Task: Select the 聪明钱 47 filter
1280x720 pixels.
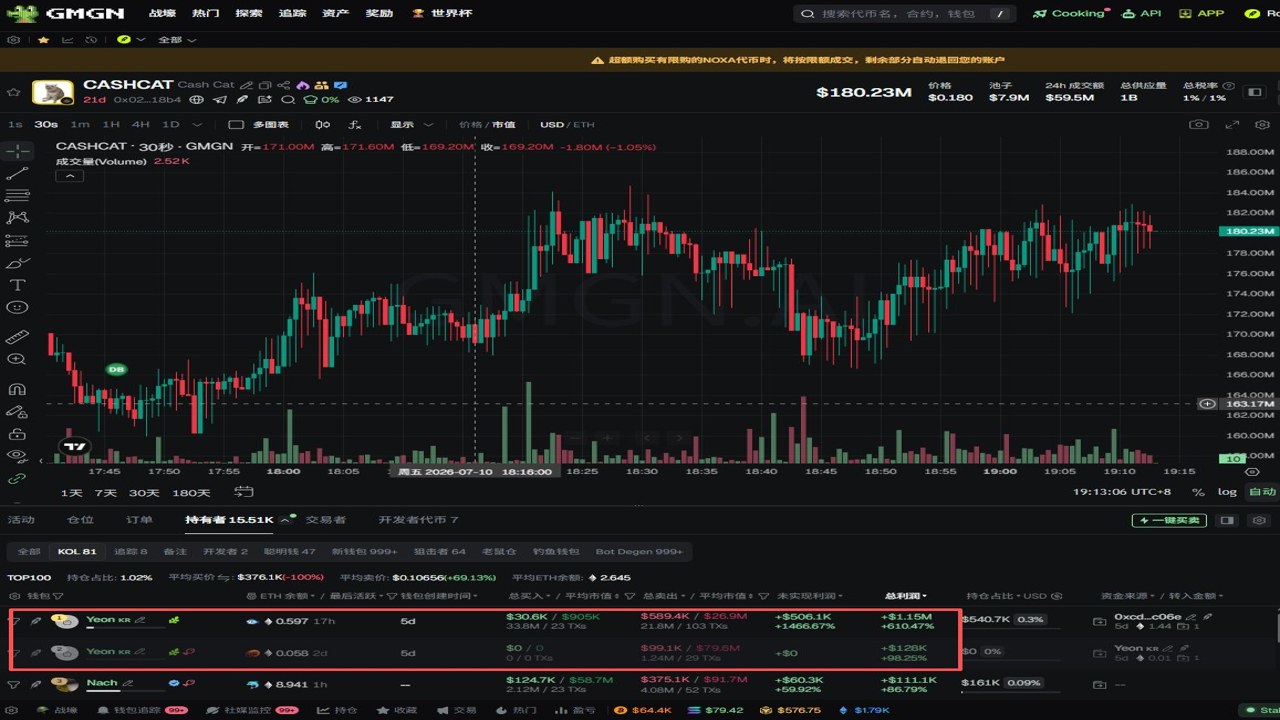Action: click(x=289, y=551)
